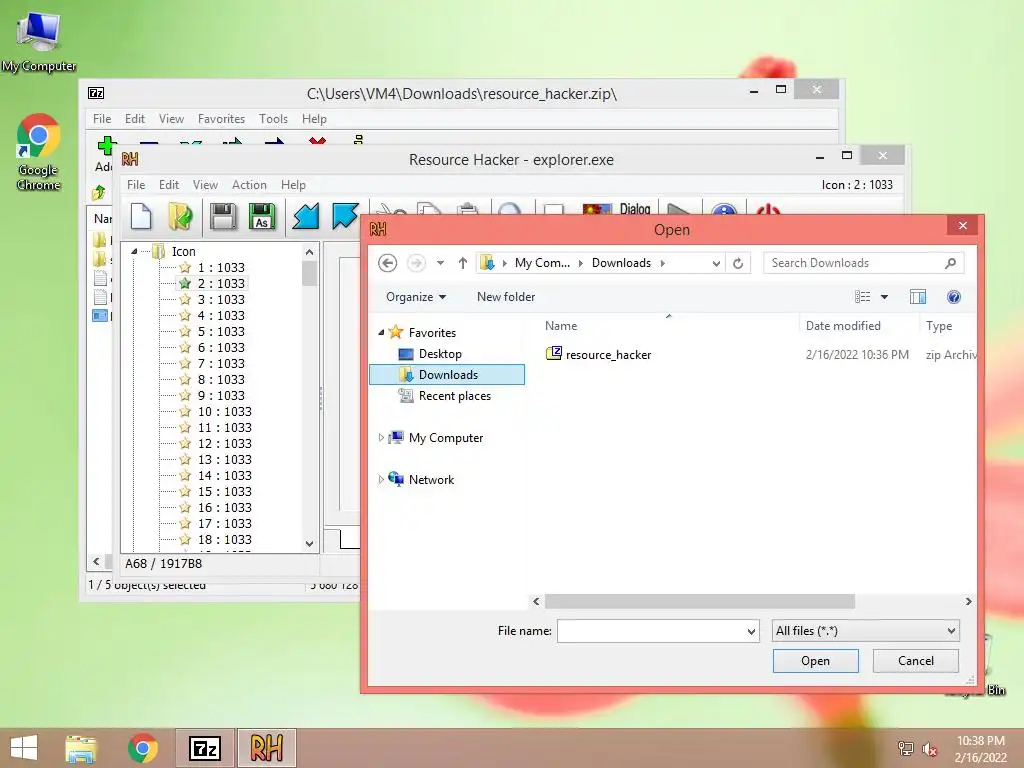This screenshot has height=768, width=1024.
Task: Open Chrome from taskbar
Action: click(x=142, y=748)
